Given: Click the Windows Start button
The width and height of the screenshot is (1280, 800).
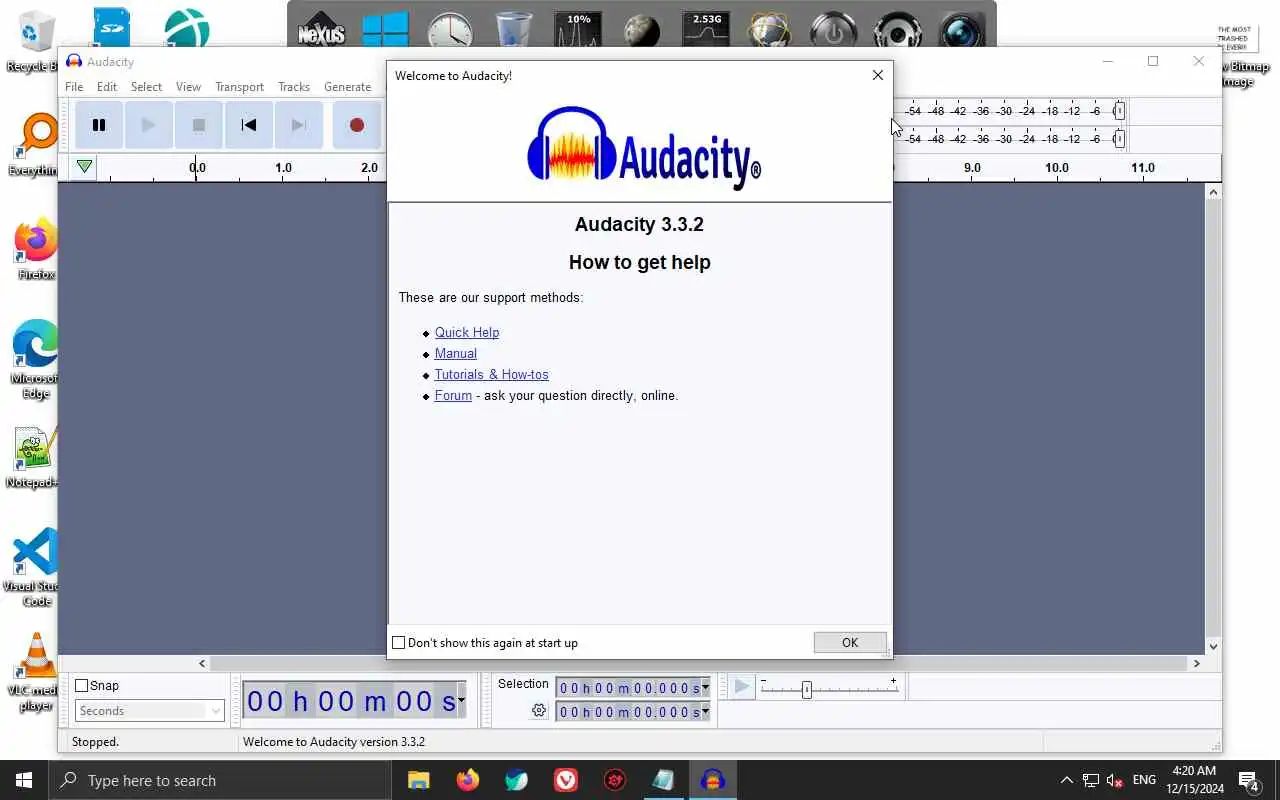Looking at the screenshot, I should pyautogui.click(x=24, y=780).
